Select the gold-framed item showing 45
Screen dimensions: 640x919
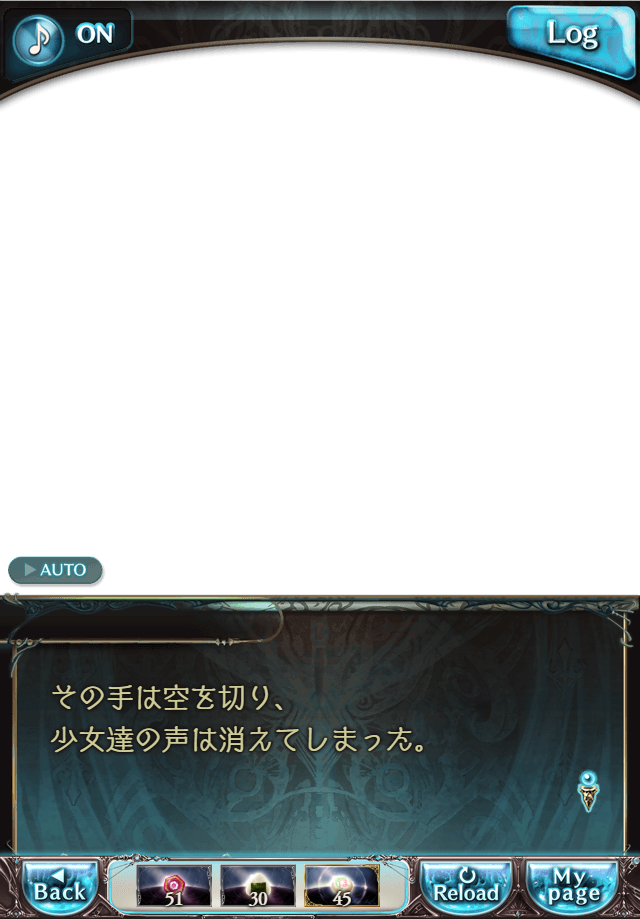342,886
